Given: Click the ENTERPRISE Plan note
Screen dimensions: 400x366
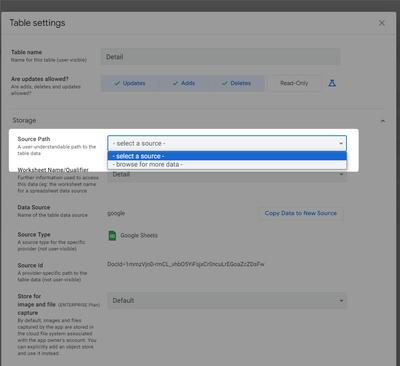Looking at the screenshot, I should pos(79,305).
